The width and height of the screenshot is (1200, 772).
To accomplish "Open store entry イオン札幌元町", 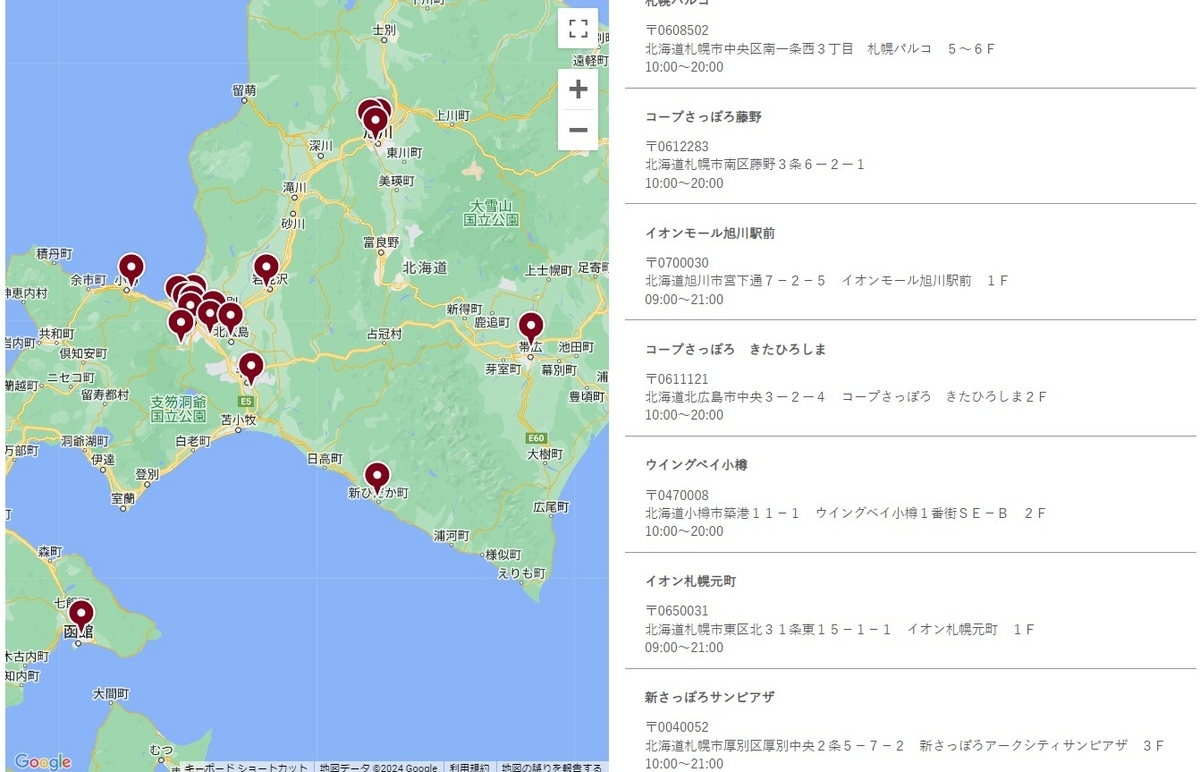I will point(690,581).
